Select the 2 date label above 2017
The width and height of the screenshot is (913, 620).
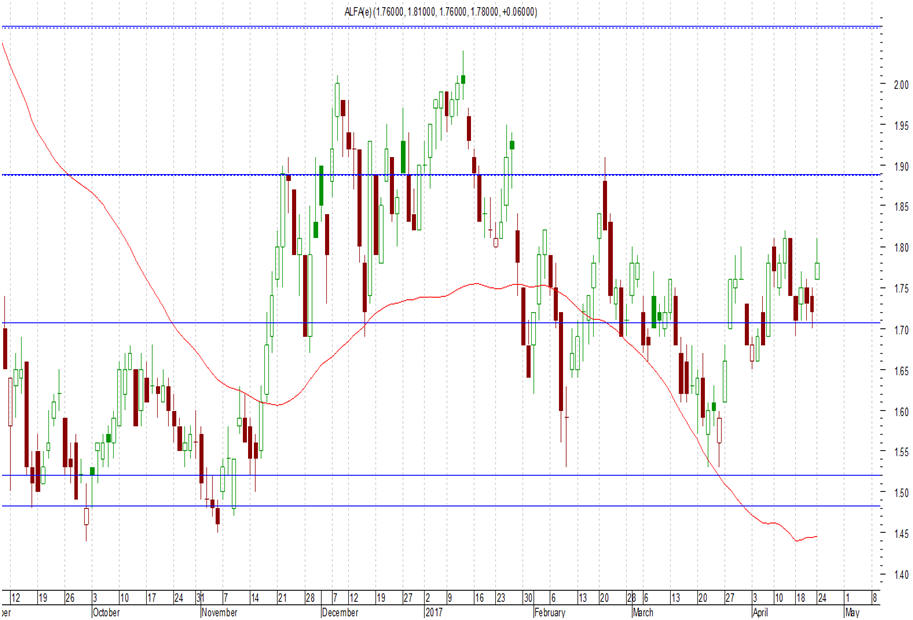click(x=428, y=598)
